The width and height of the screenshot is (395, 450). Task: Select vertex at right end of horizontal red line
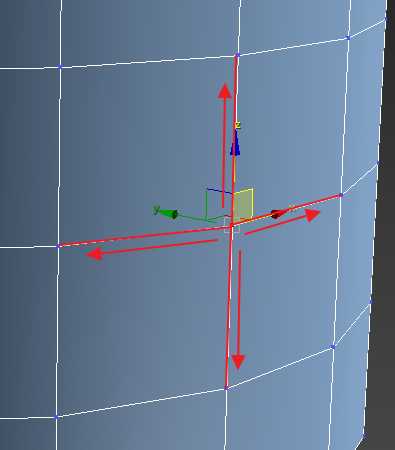pos(341,195)
